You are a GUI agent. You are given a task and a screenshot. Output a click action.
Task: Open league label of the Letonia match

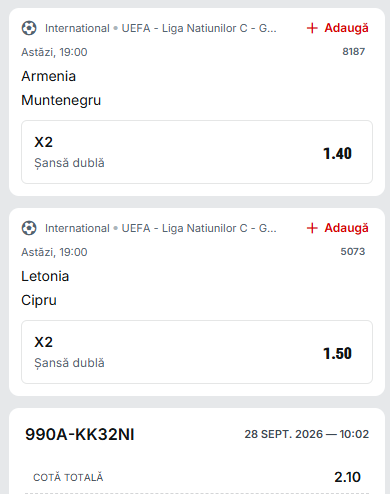point(161,228)
